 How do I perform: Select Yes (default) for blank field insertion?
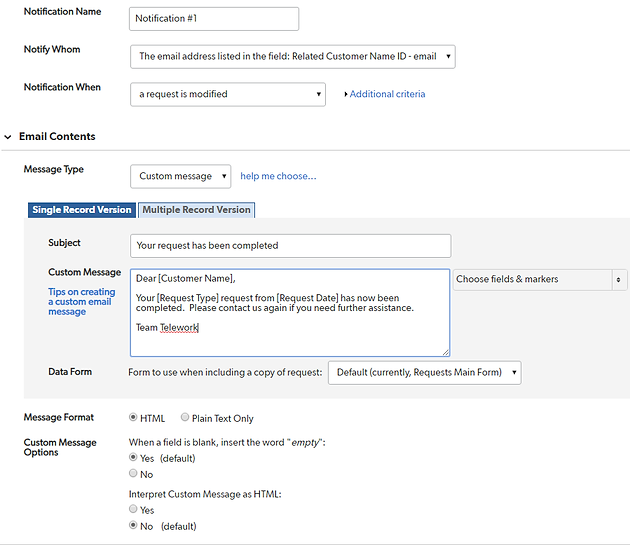pos(133,457)
